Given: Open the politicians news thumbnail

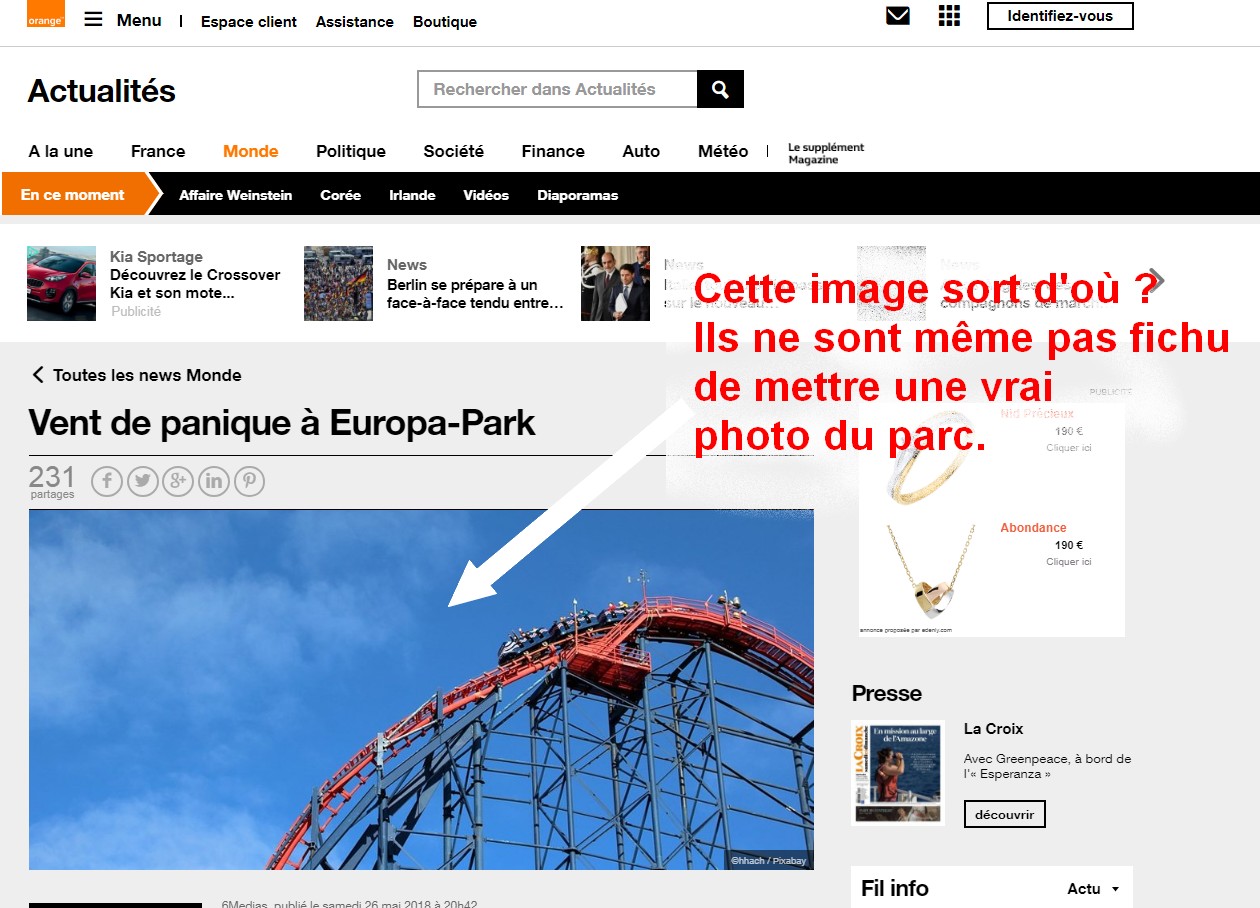Looking at the screenshot, I should (615, 283).
